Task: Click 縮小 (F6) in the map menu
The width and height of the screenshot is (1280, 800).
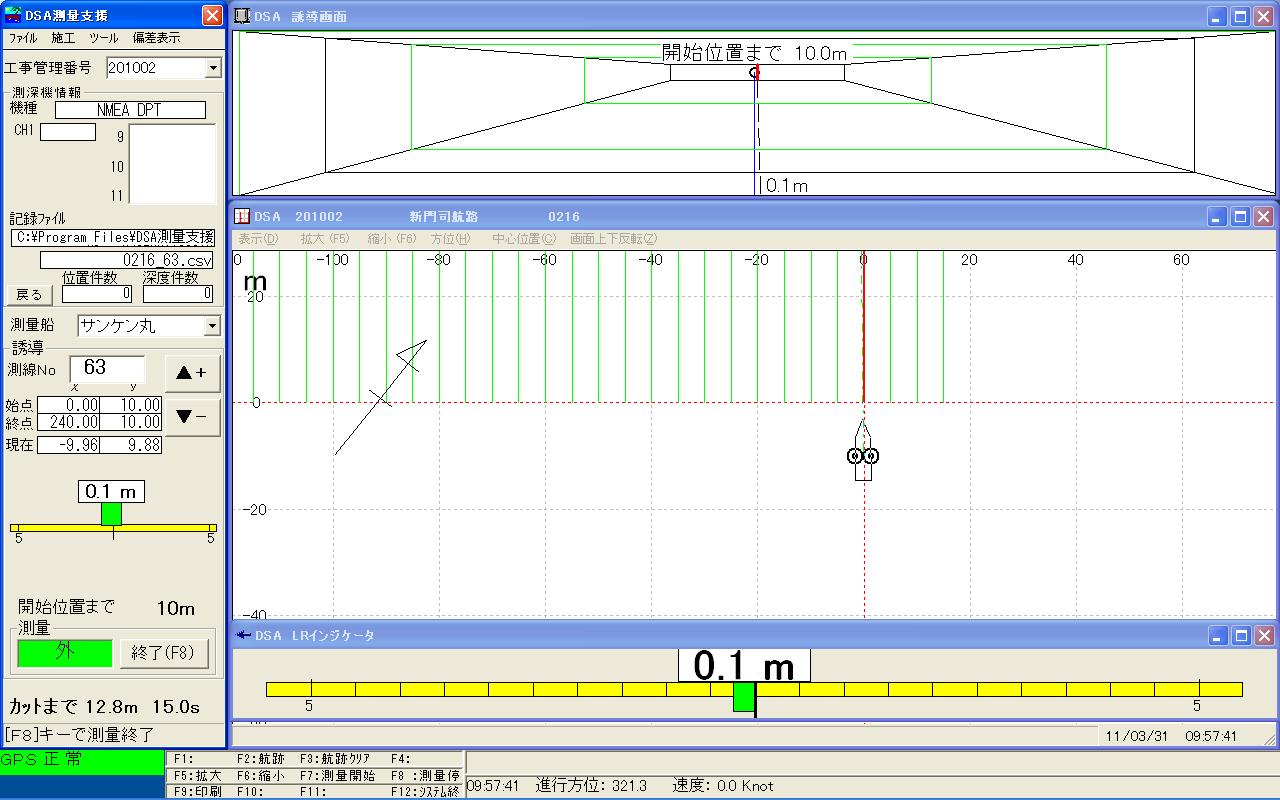Action: point(392,239)
